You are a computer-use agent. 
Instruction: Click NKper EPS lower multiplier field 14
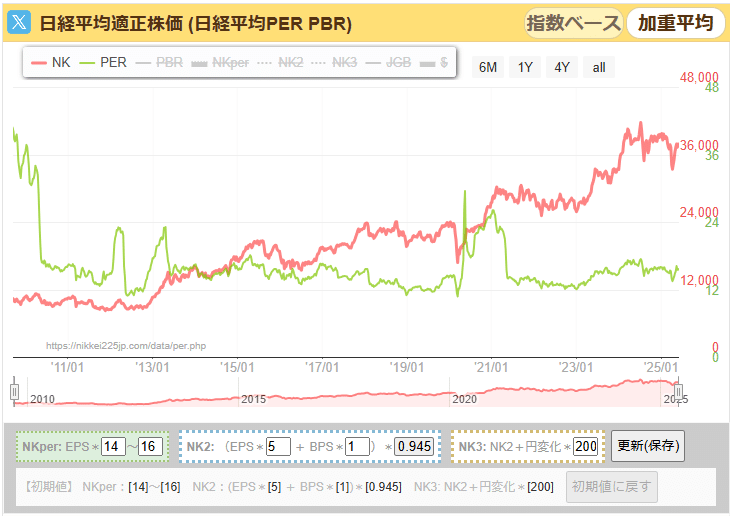coord(113,447)
